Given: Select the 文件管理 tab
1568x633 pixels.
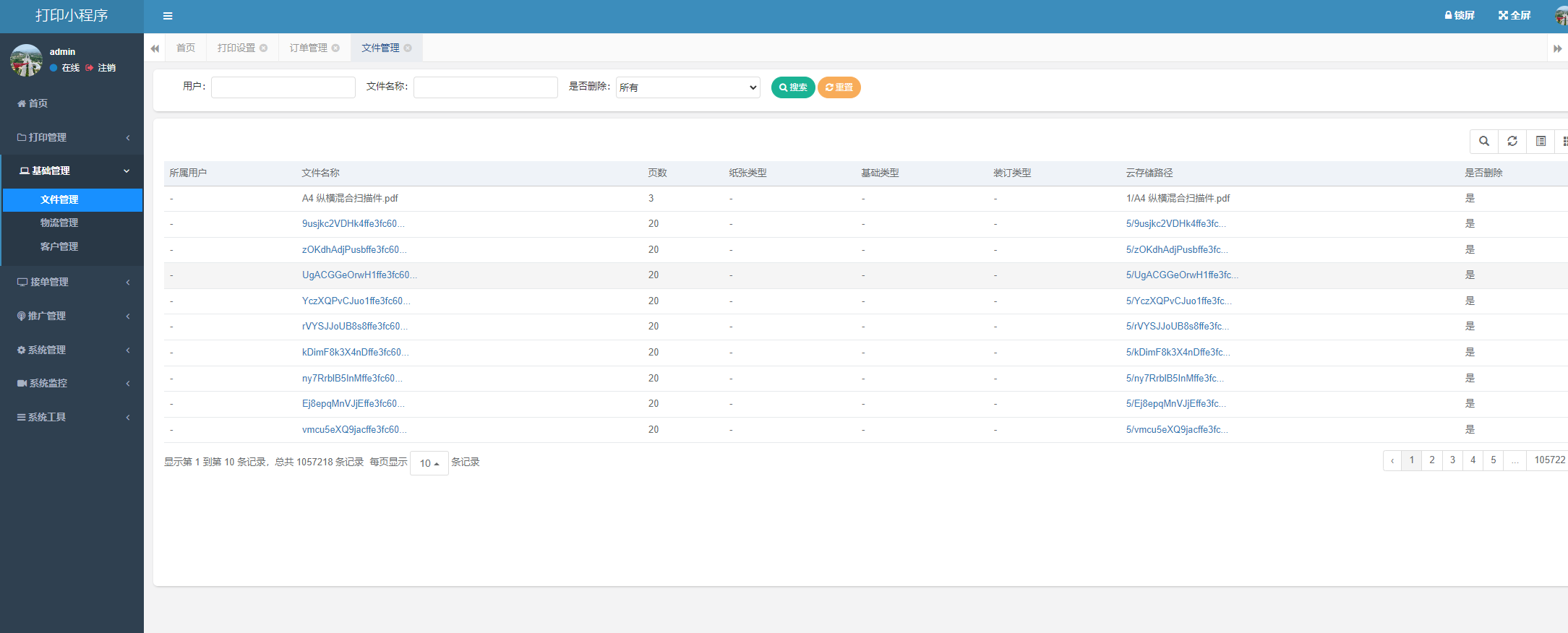Looking at the screenshot, I should pyautogui.click(x=380, y=48).
